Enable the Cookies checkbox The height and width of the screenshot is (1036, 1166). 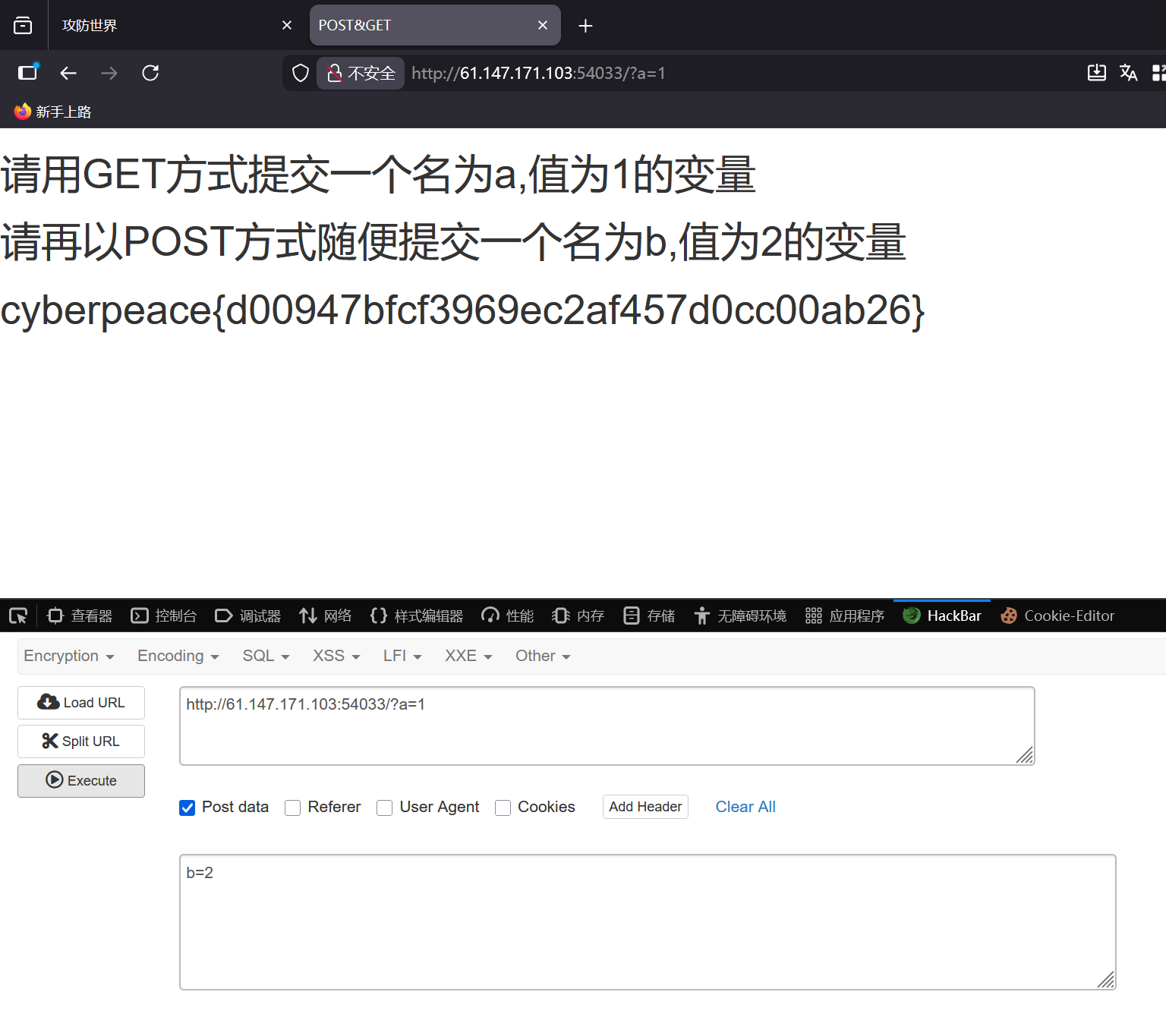point(503,808)
